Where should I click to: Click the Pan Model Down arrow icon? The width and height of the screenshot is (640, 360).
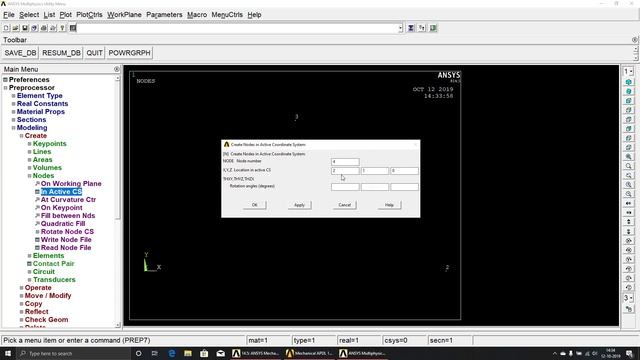[629, 231]
